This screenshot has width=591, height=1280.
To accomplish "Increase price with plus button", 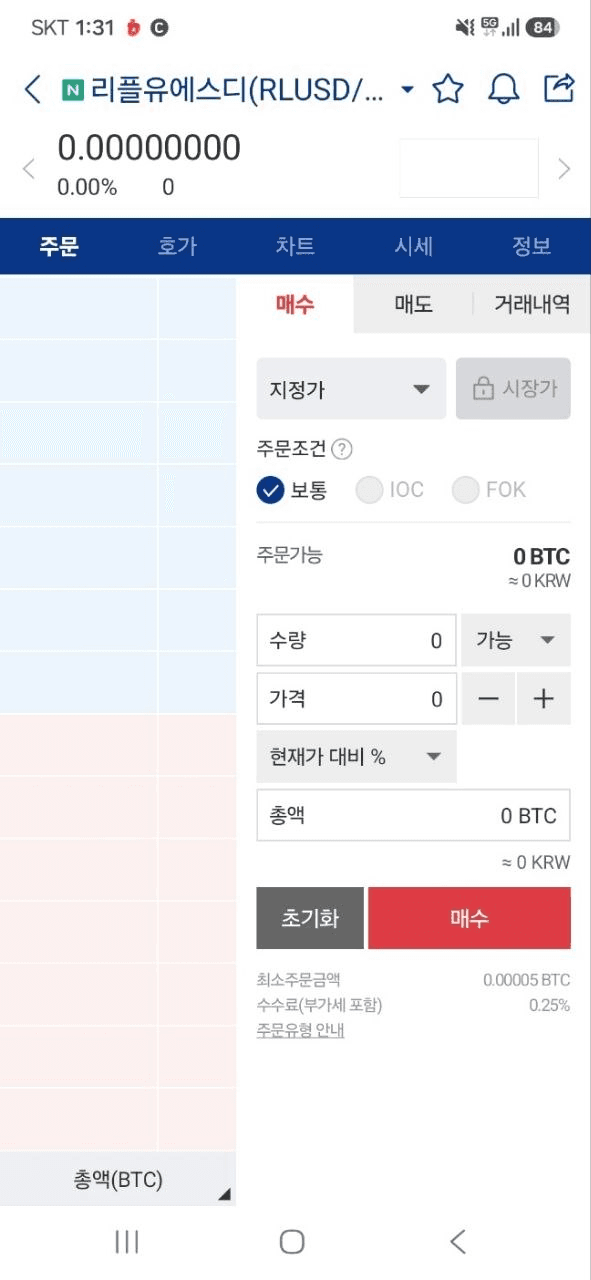I will (544, 699).
